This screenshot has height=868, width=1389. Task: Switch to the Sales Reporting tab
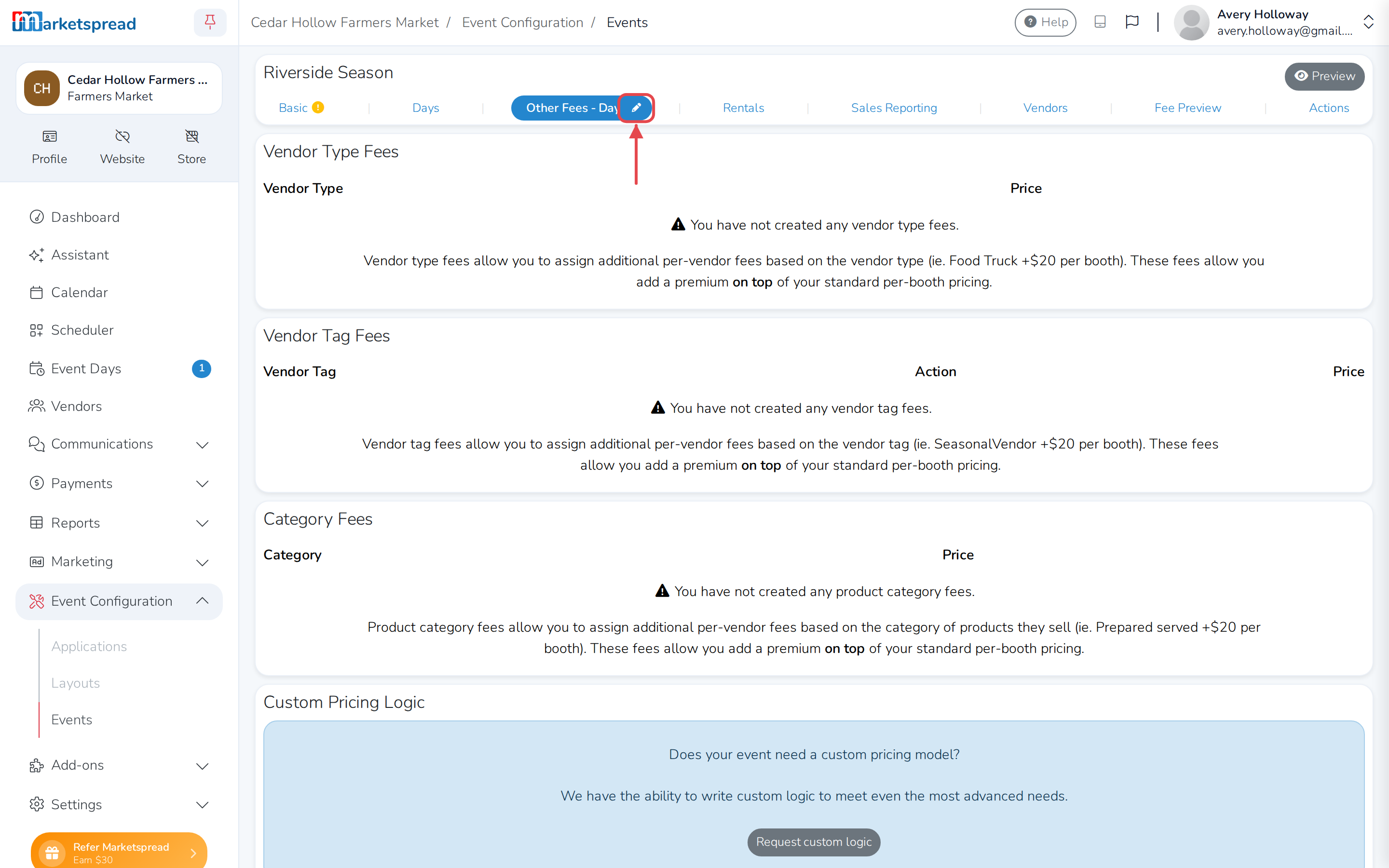pos(894,108)
